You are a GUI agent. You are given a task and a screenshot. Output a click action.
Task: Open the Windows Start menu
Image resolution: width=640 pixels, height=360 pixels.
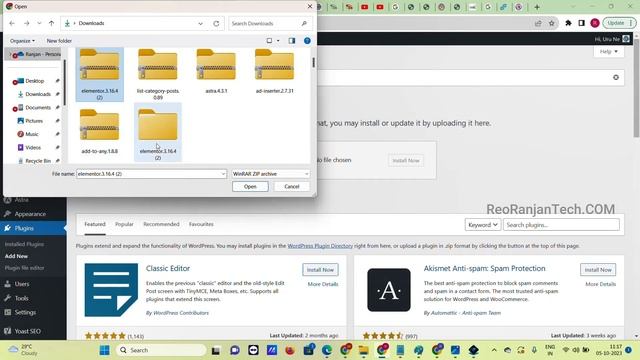coord(104,350)
